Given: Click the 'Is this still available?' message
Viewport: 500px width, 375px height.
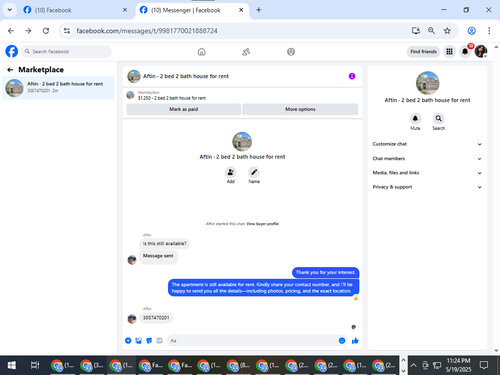Looking at the screenshot, I should 165,243.
